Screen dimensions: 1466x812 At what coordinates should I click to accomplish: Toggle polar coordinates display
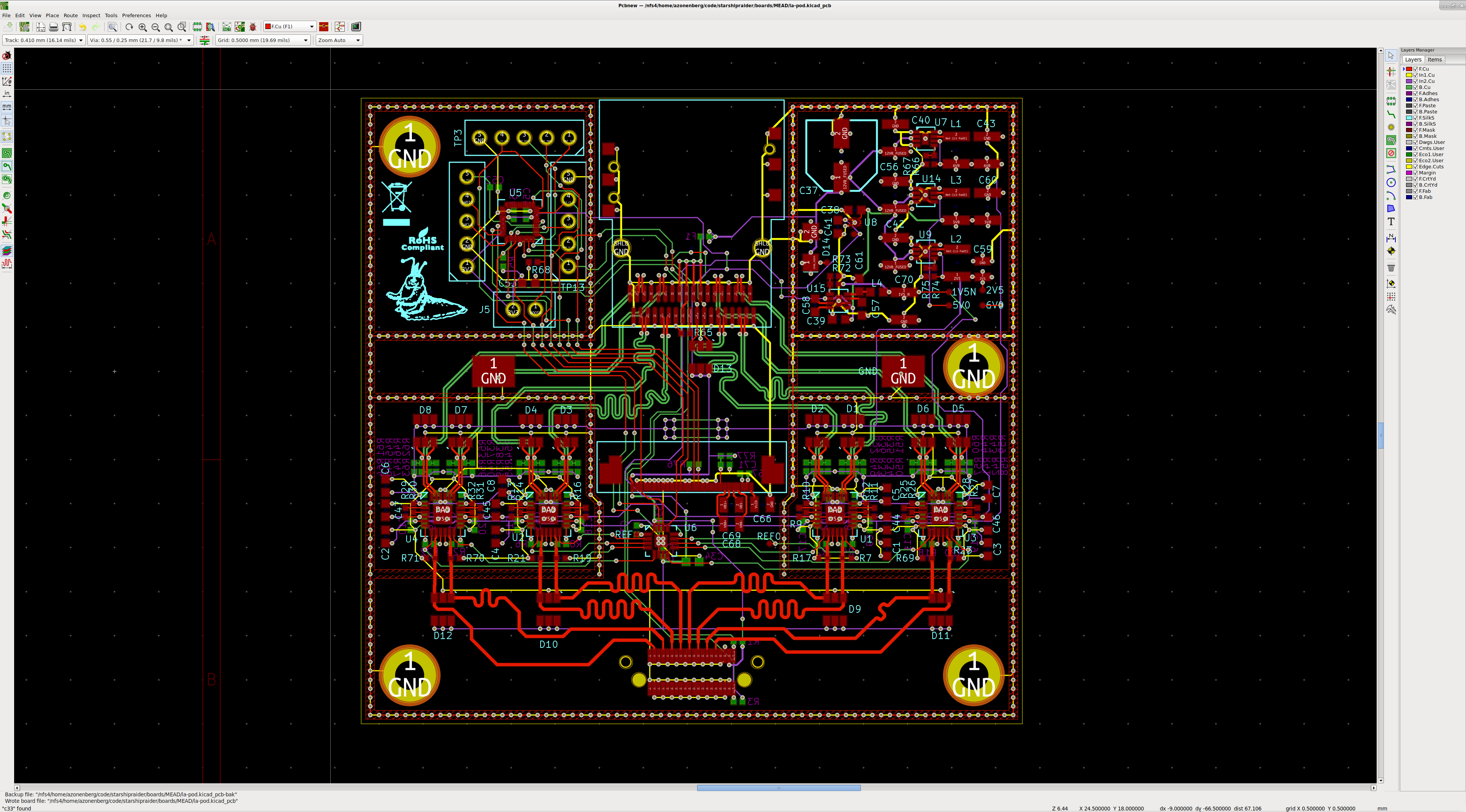(x=7, y=81)
